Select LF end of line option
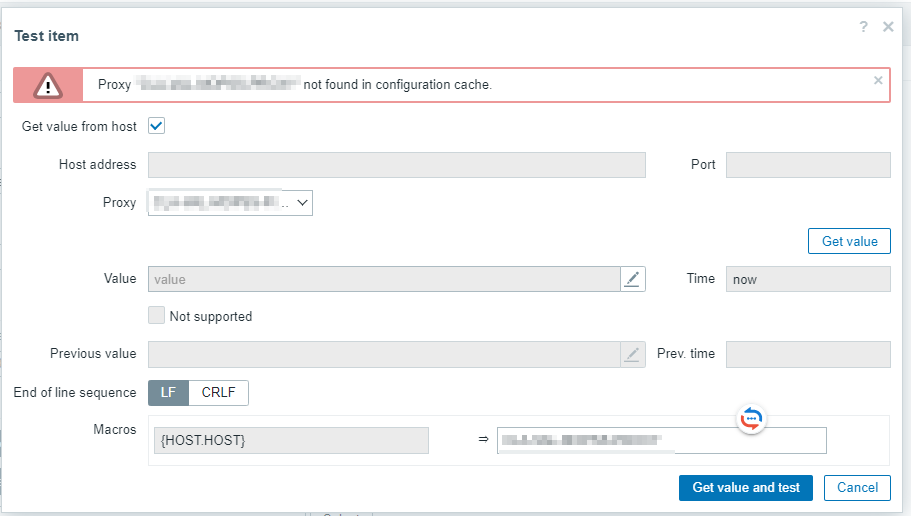 (x=168, y=392)
